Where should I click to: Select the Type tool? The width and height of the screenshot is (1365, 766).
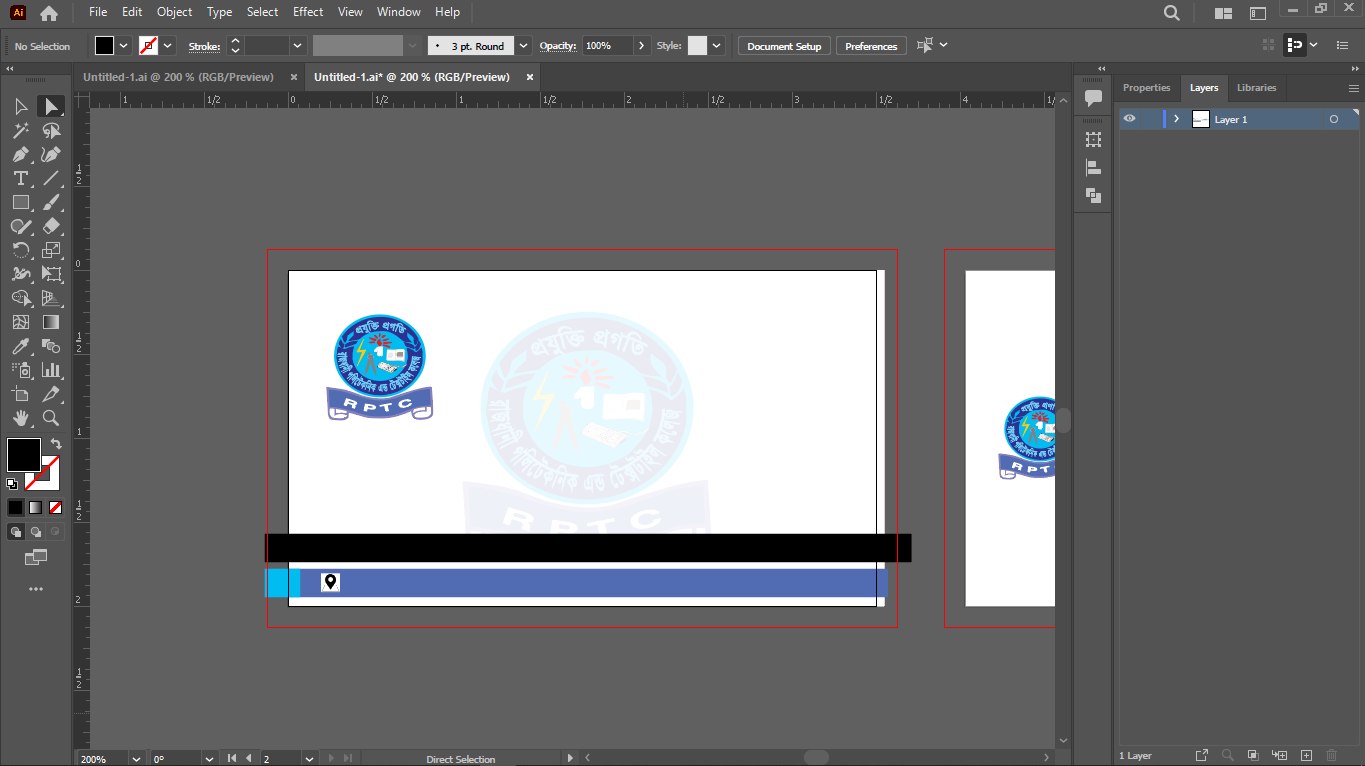(20, 178)
